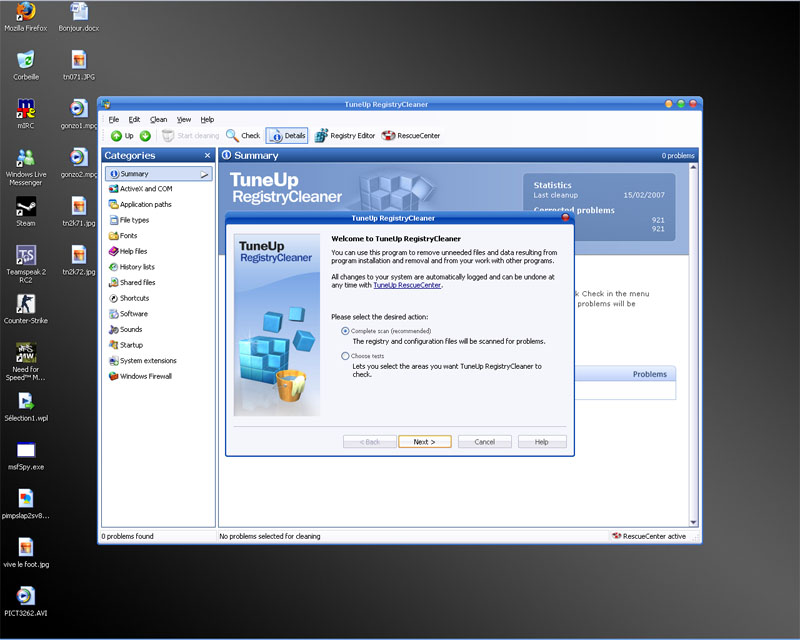Image resolution: width=800 pixels, height=640 pixels.
Task: Open the TuneUp RescueCenter link
Action: coord(407,285)
